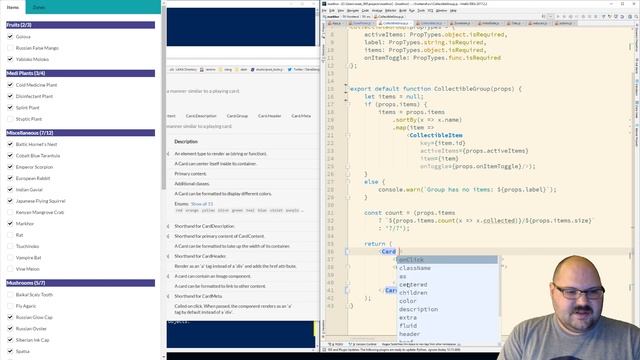
Task: Click the Miscellaneous (7/12) group header
Action: (80, 133)
